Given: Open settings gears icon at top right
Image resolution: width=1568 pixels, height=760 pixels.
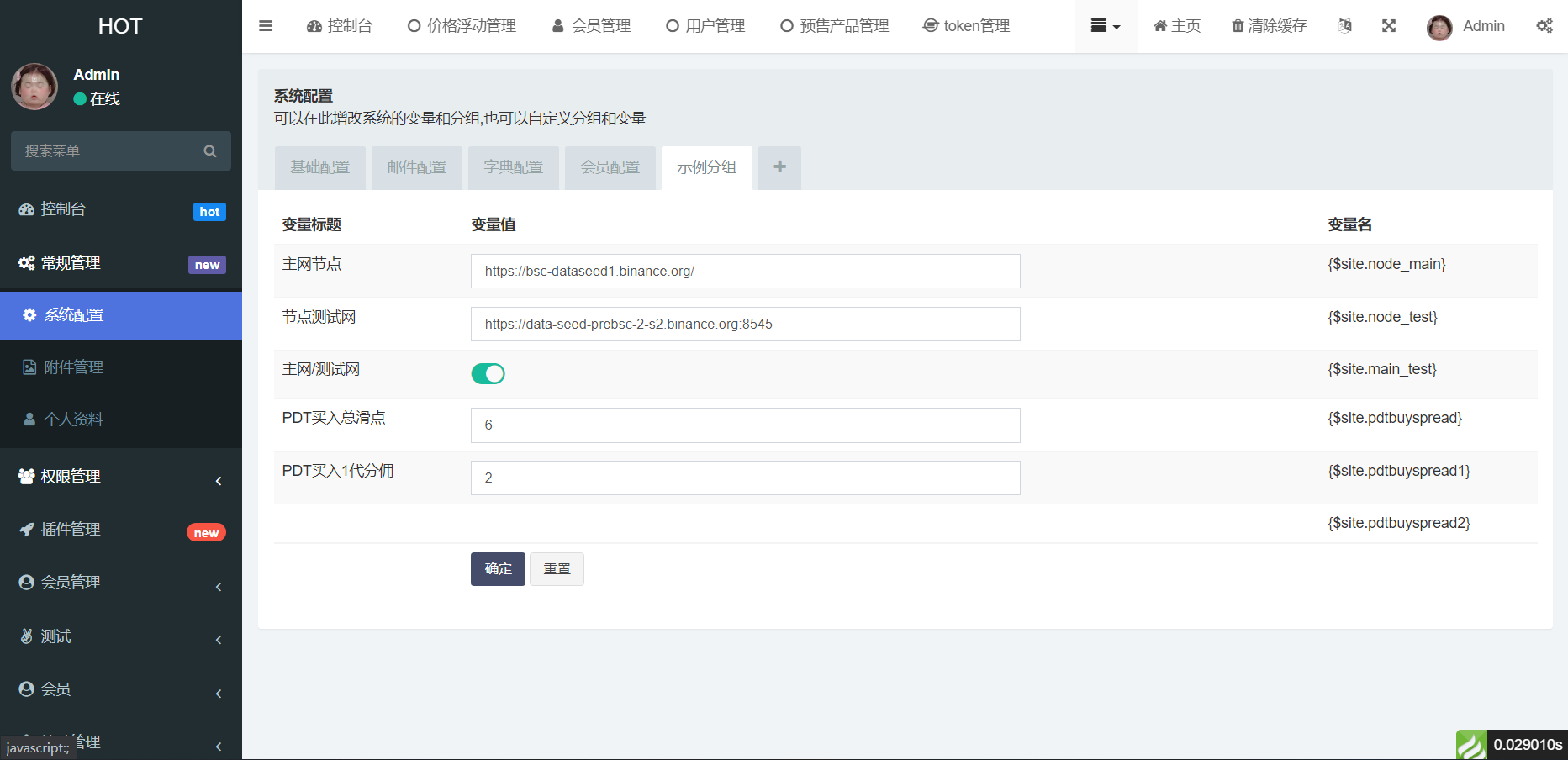Looking at the screenshot, I should [1544, 26].
